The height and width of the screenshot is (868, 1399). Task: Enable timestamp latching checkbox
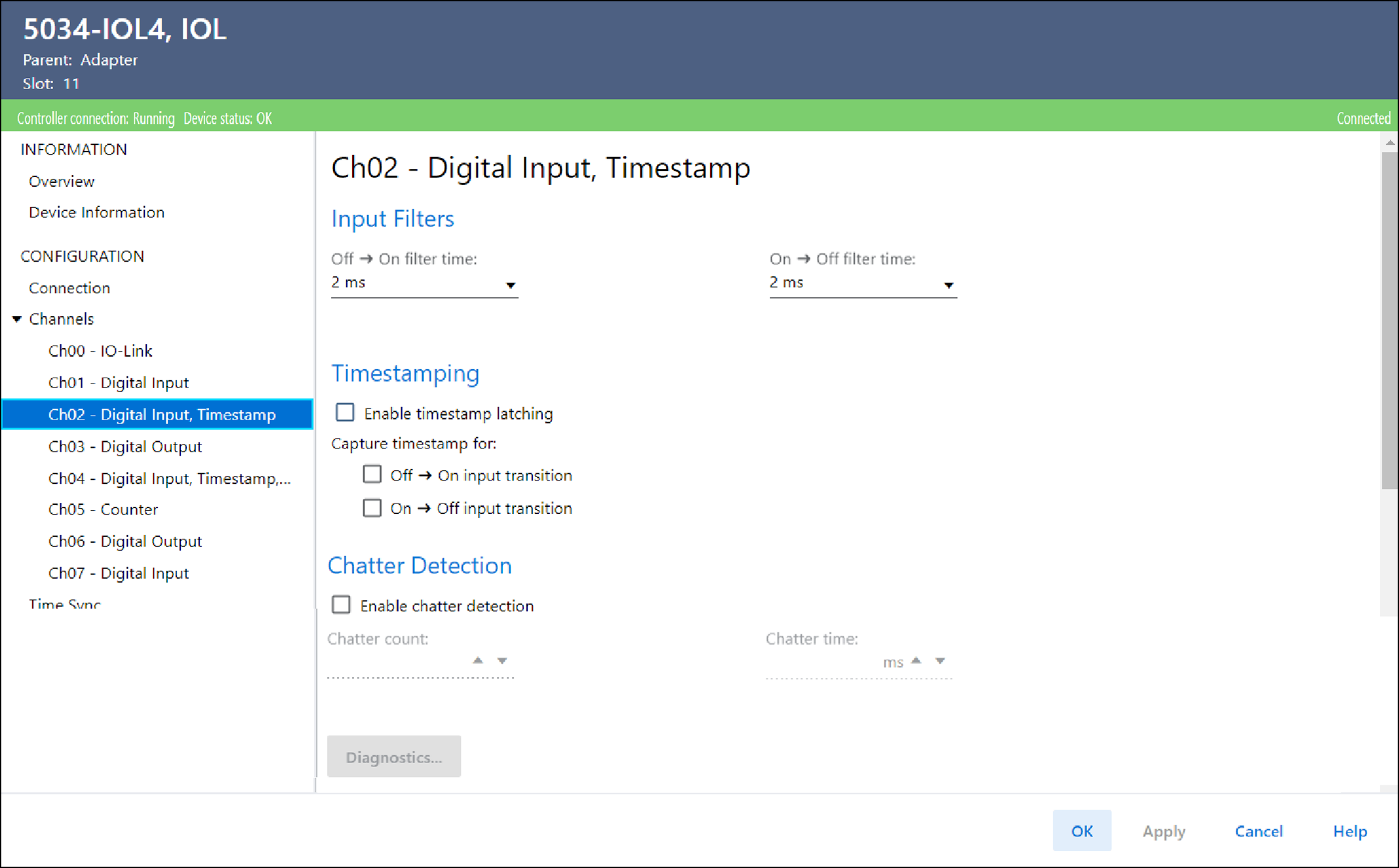[345, 412]
